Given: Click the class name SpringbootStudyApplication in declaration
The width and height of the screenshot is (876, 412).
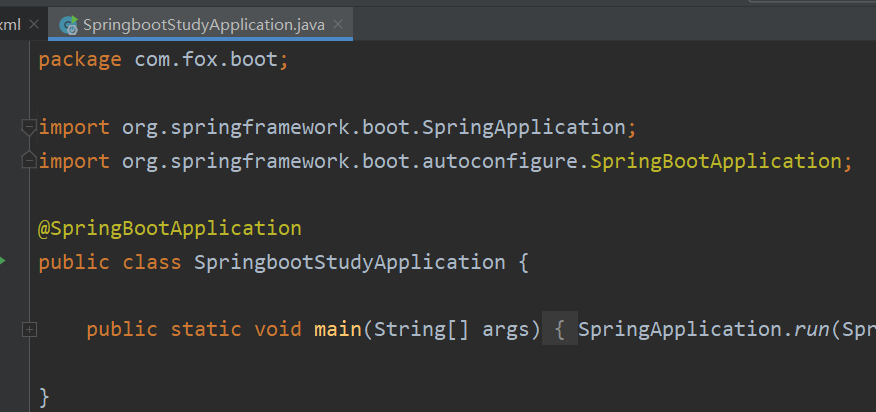Looking at the screenshot, I should pos(350,262).
